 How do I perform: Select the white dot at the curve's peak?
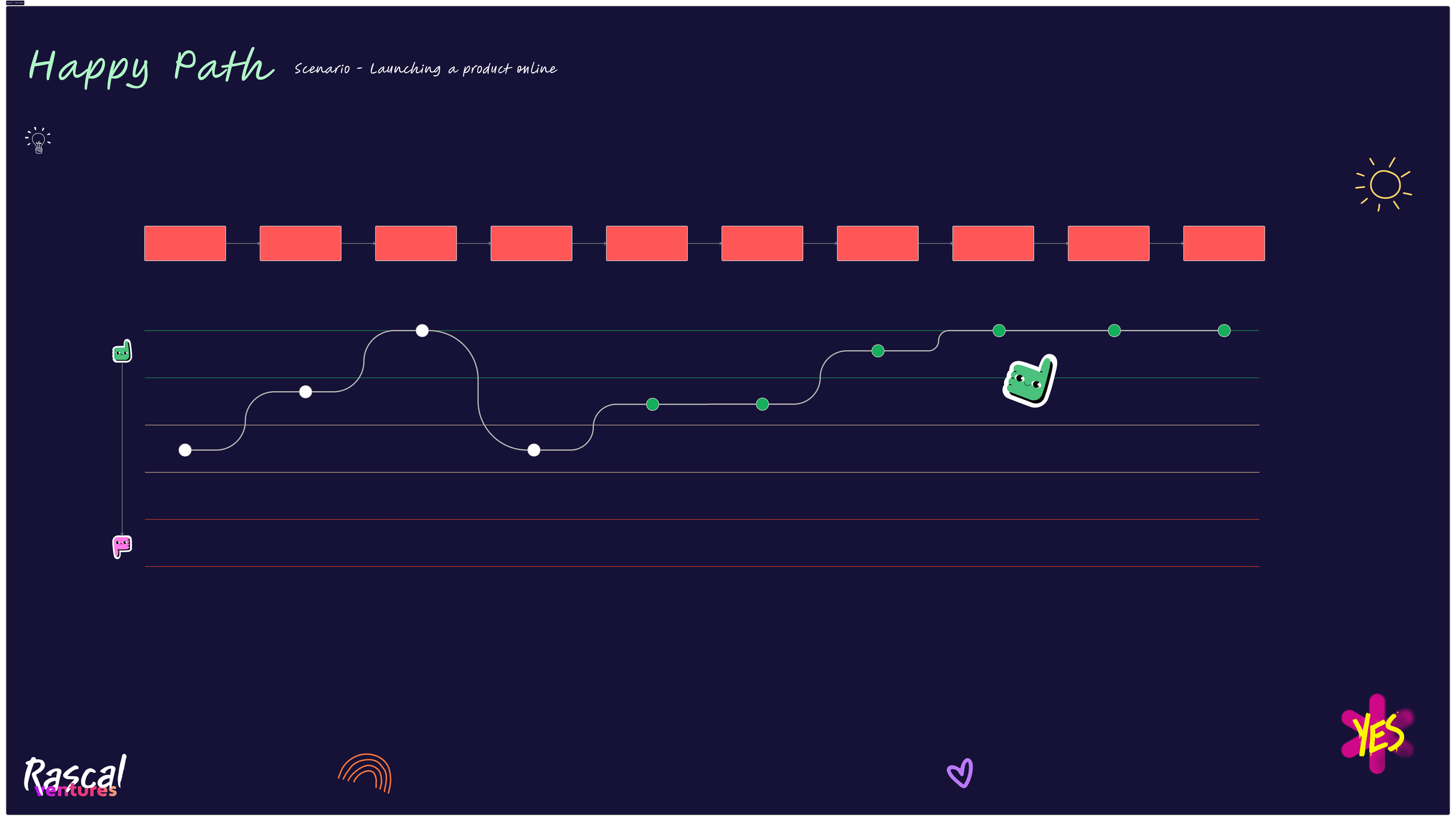[422, 330]
